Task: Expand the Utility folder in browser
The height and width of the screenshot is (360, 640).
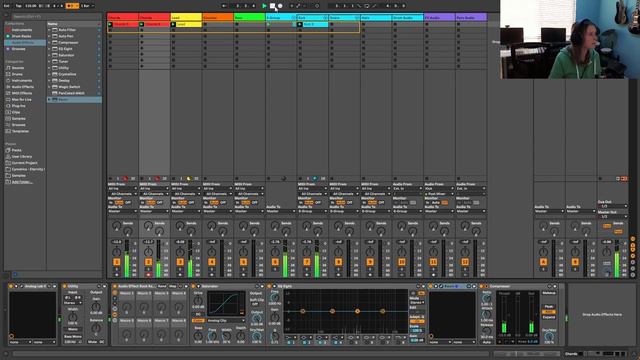Action: click(x=49, y=68)
